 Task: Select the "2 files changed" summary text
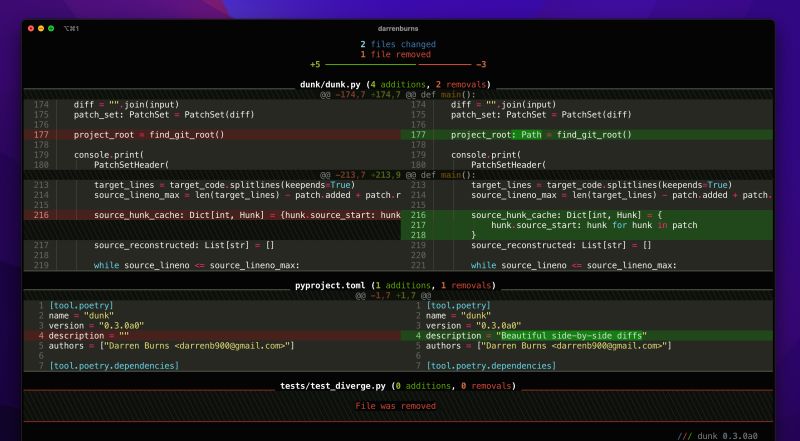(x=398, y=44)
